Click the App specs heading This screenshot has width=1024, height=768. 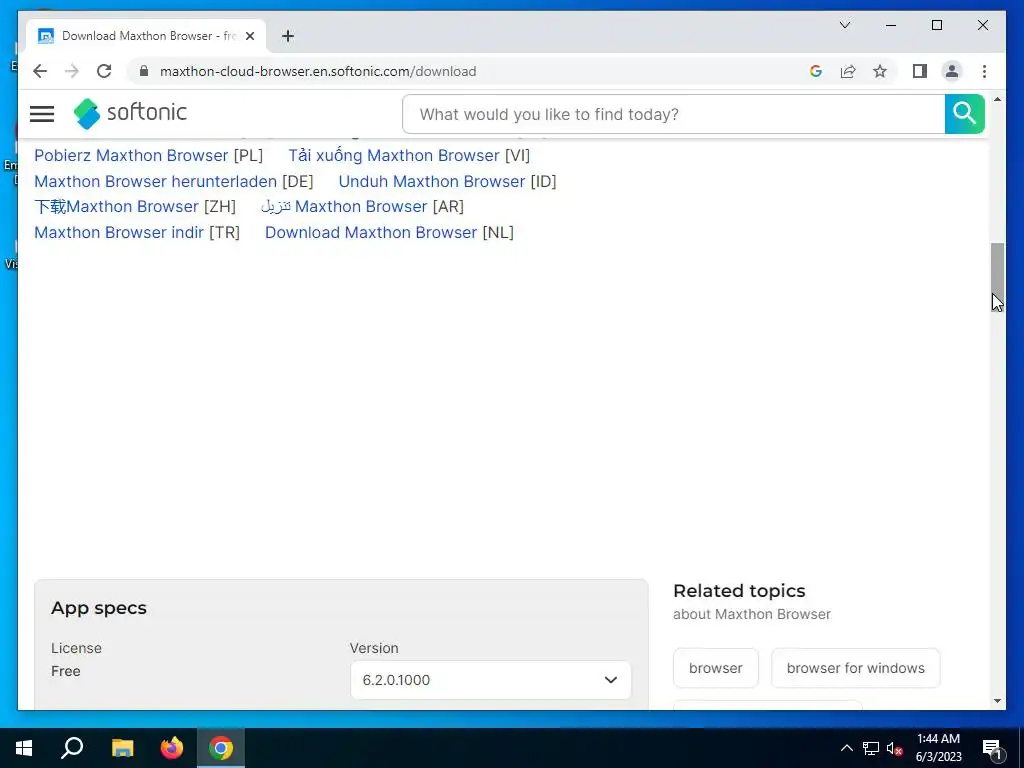pyautogui.click(x=99, y=608)
